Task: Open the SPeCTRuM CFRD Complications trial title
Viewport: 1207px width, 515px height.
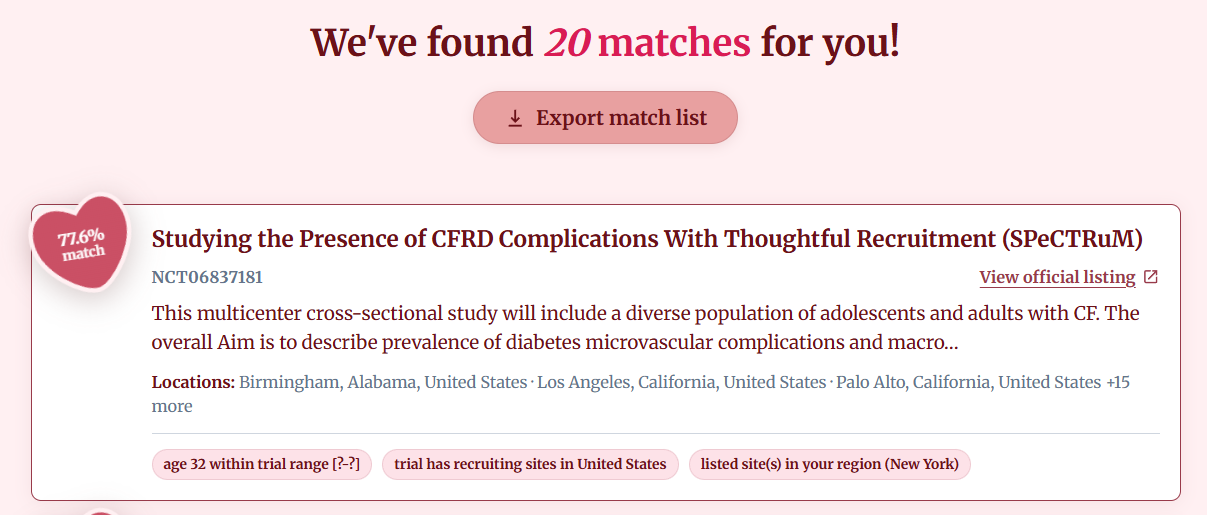Action: (647, 239)
